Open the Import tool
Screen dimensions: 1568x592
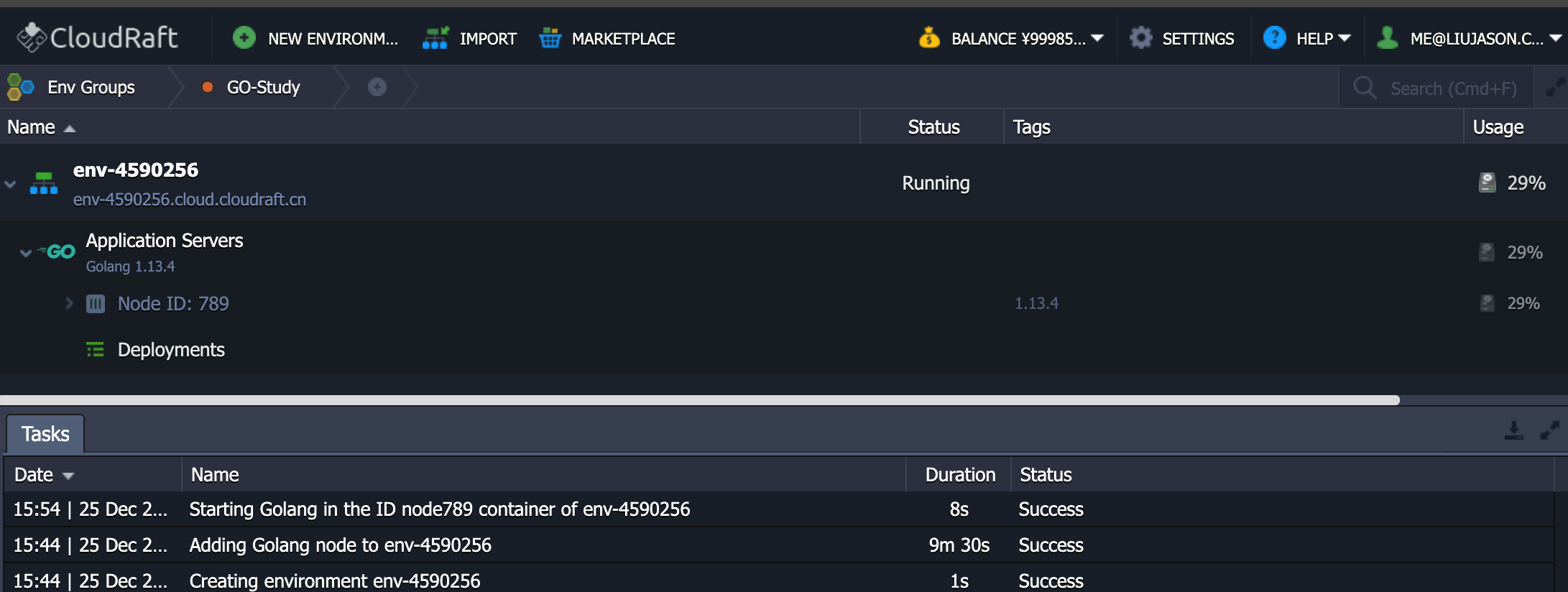point(435,38)
